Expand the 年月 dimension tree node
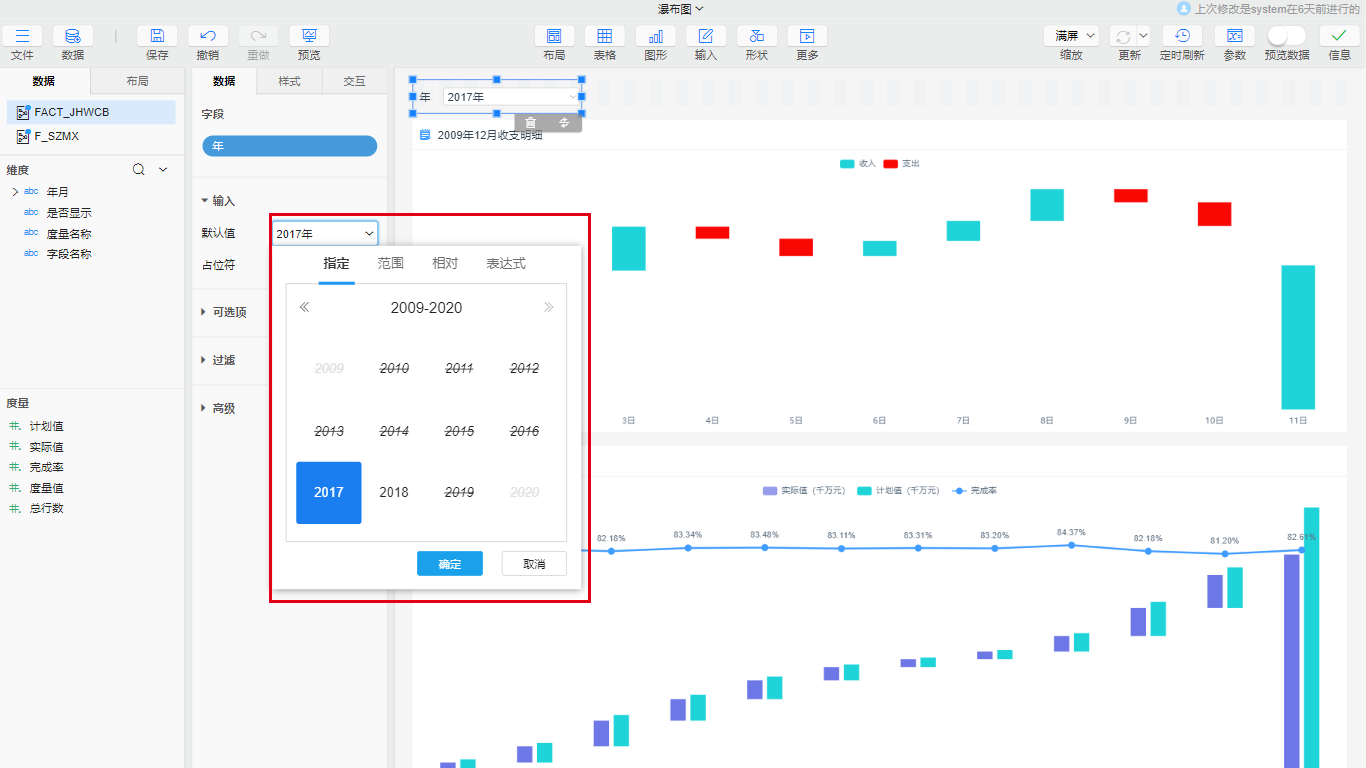Image resolution: width=1366 pixels, height=768 pixels. coord(15,191)
